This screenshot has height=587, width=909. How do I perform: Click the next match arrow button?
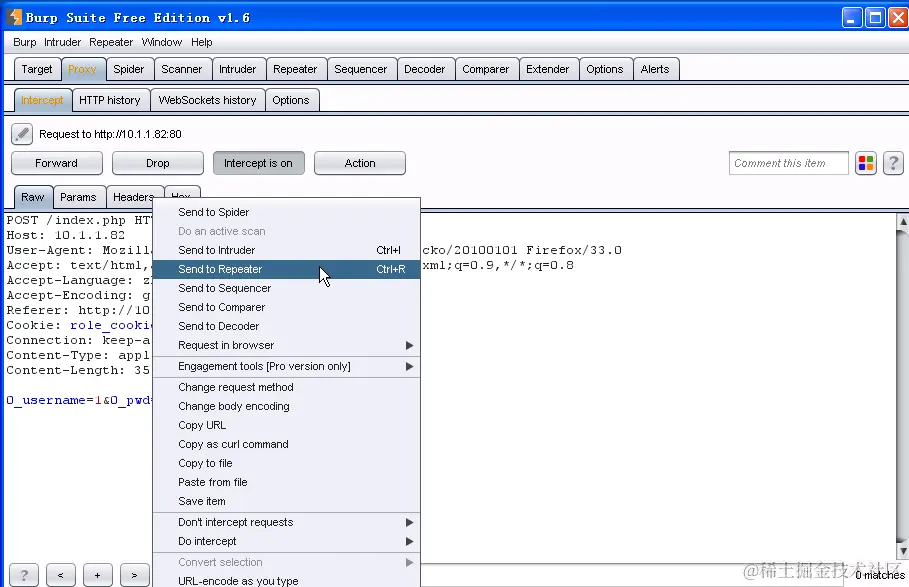134,575
